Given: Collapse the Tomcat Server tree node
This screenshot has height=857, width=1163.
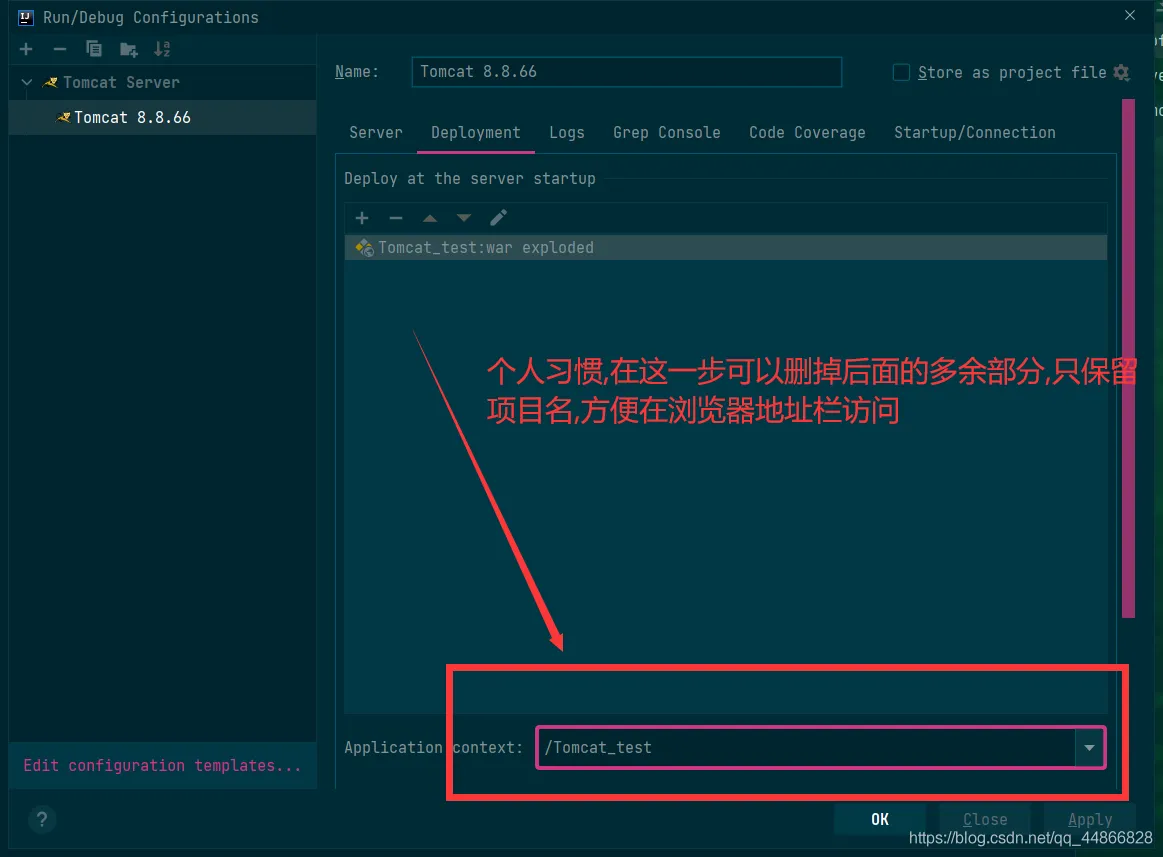Looking at the screenshot, I should (27, 82).
